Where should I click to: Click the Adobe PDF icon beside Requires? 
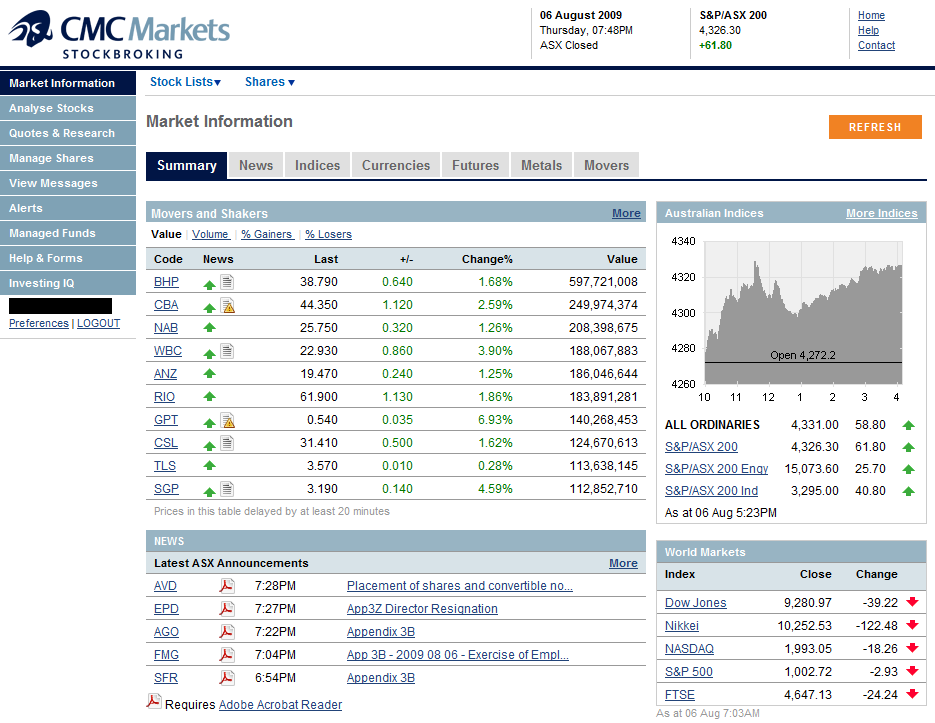pos(154,701)
